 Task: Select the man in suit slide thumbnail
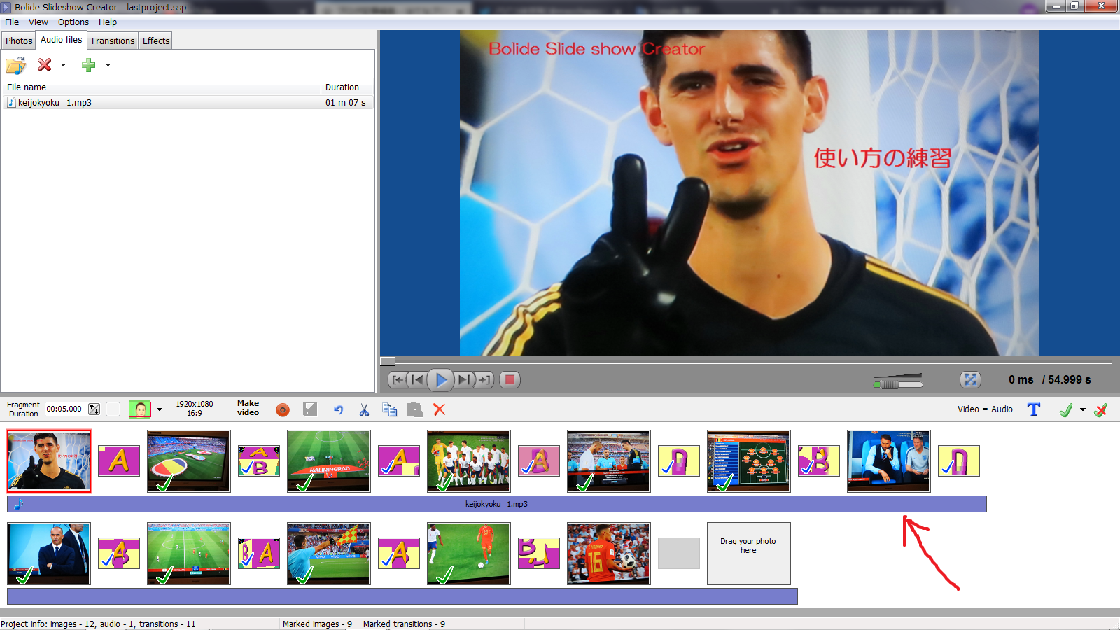[x=49, y=554]
